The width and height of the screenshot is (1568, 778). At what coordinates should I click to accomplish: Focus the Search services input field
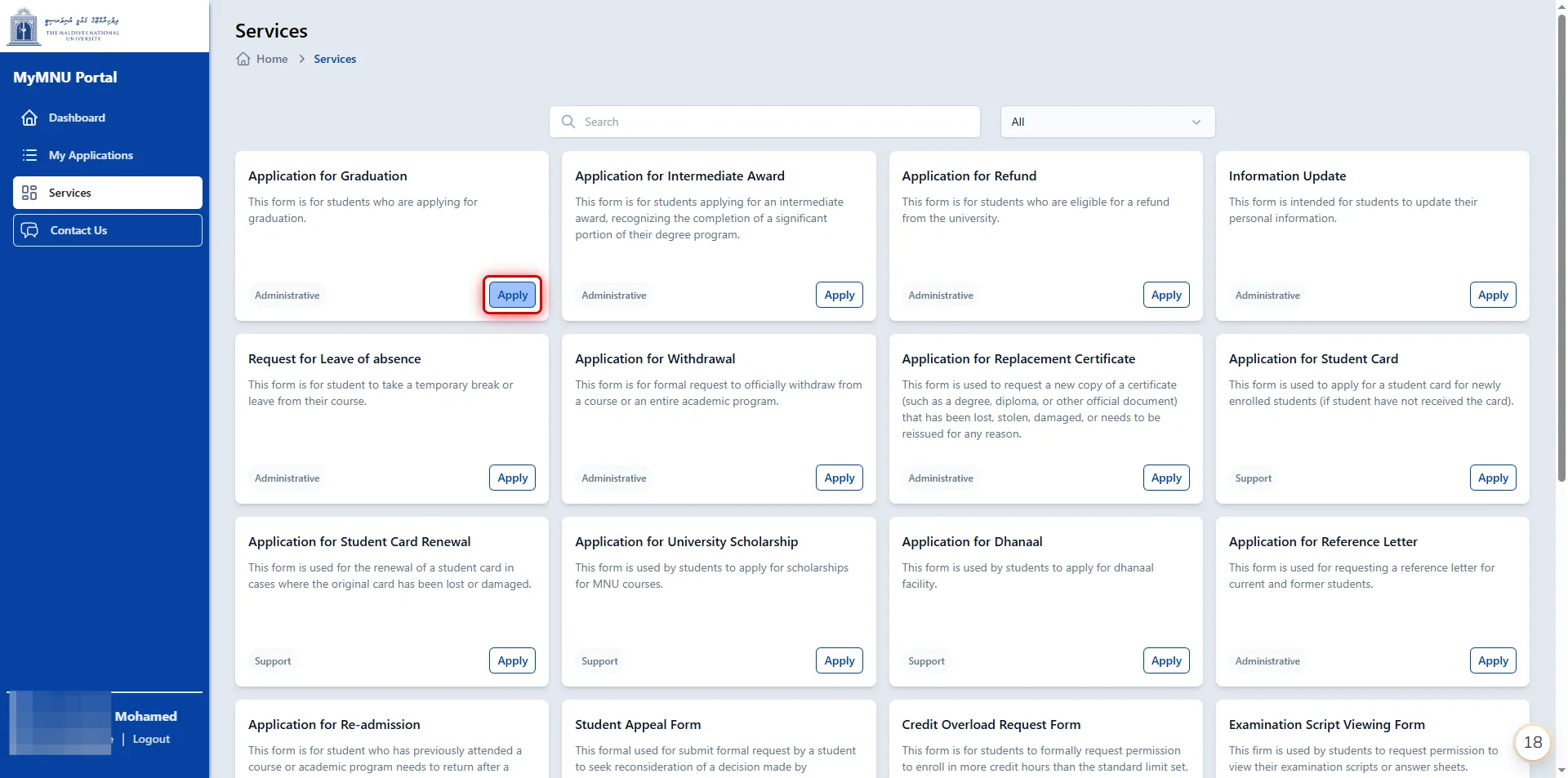click(x=776, y=122)
